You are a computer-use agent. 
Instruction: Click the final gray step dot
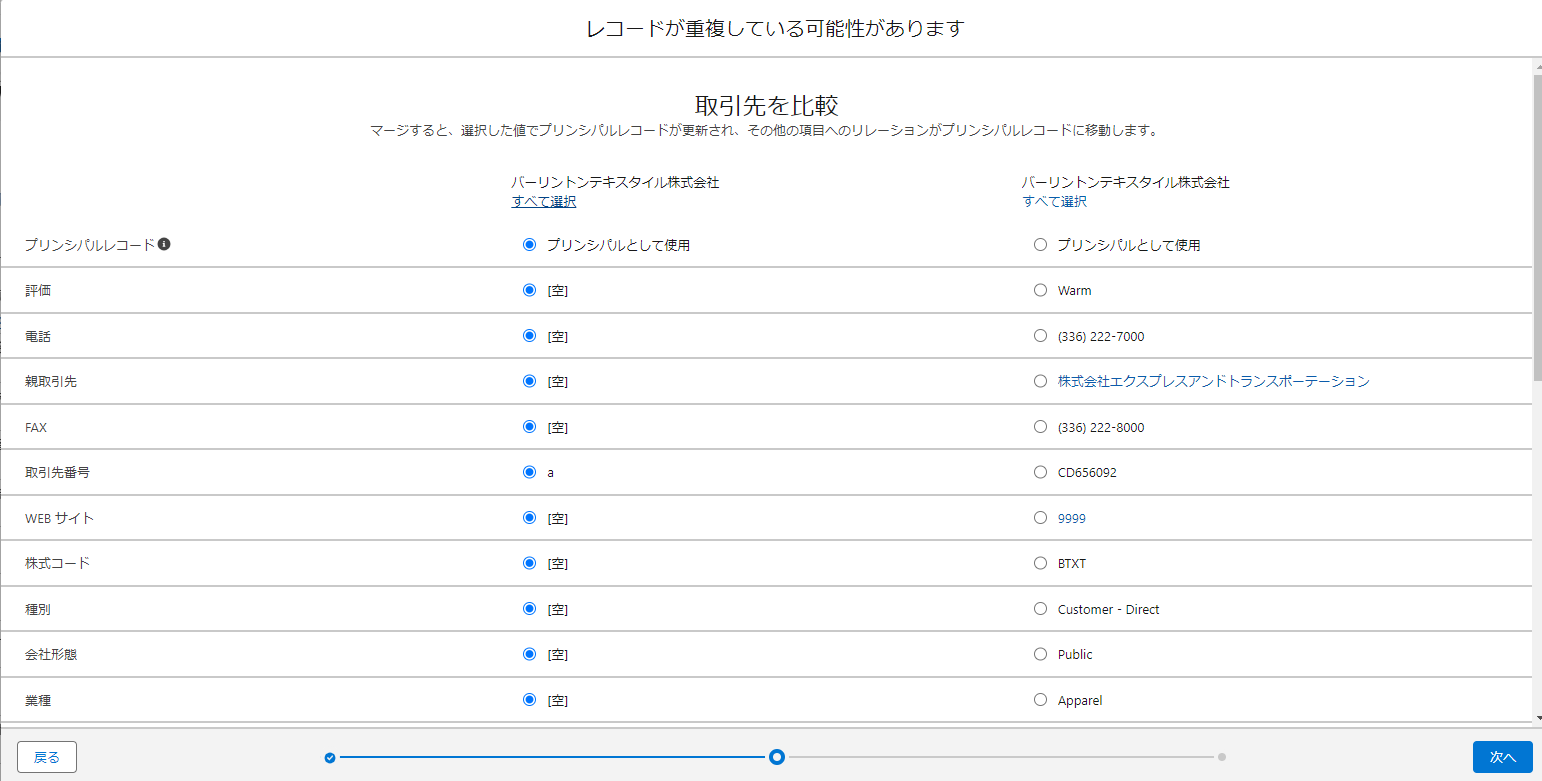pyautogui.click(x=1222, y=757)
